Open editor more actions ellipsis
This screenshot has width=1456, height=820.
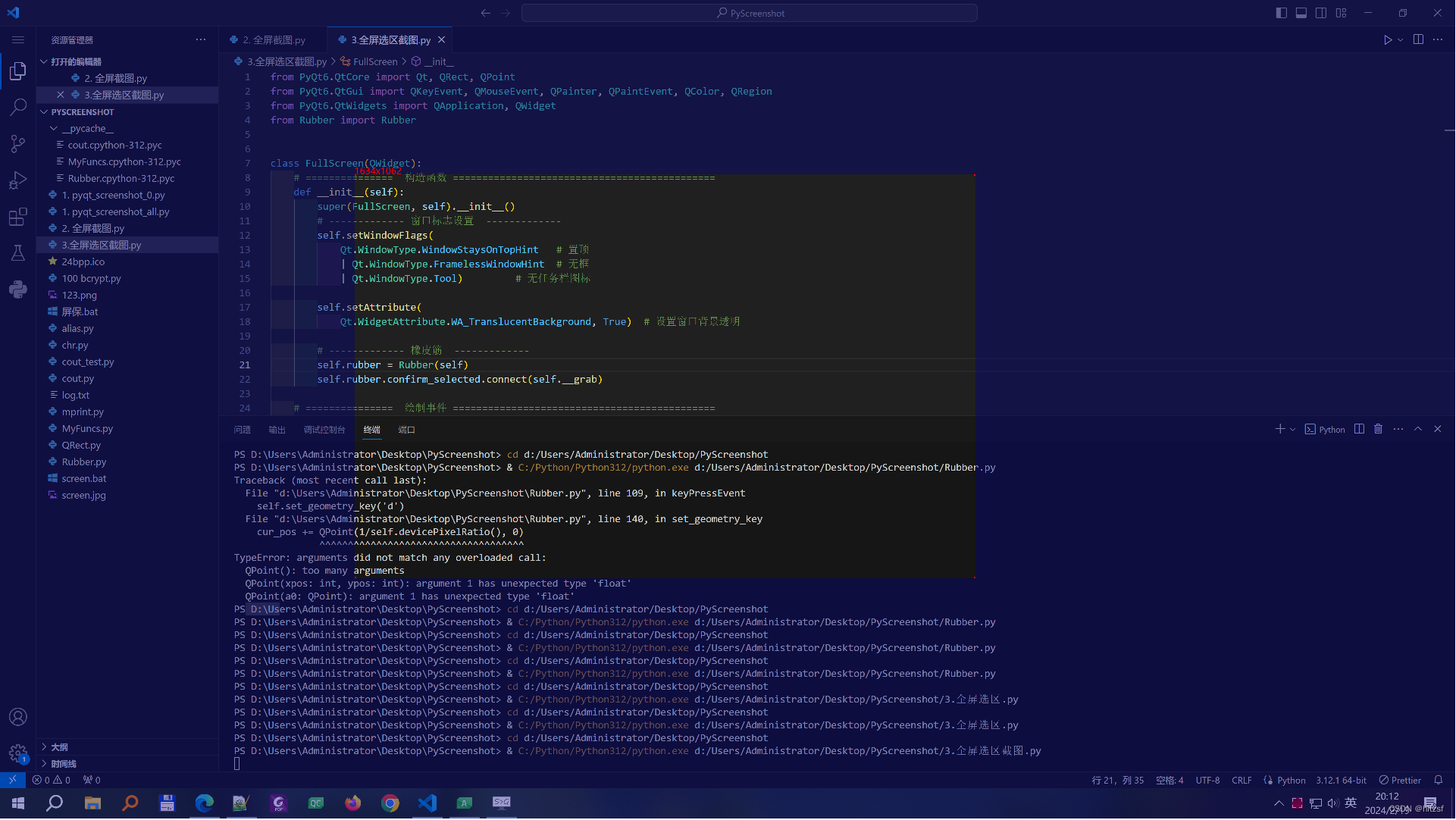(1439, 40)
